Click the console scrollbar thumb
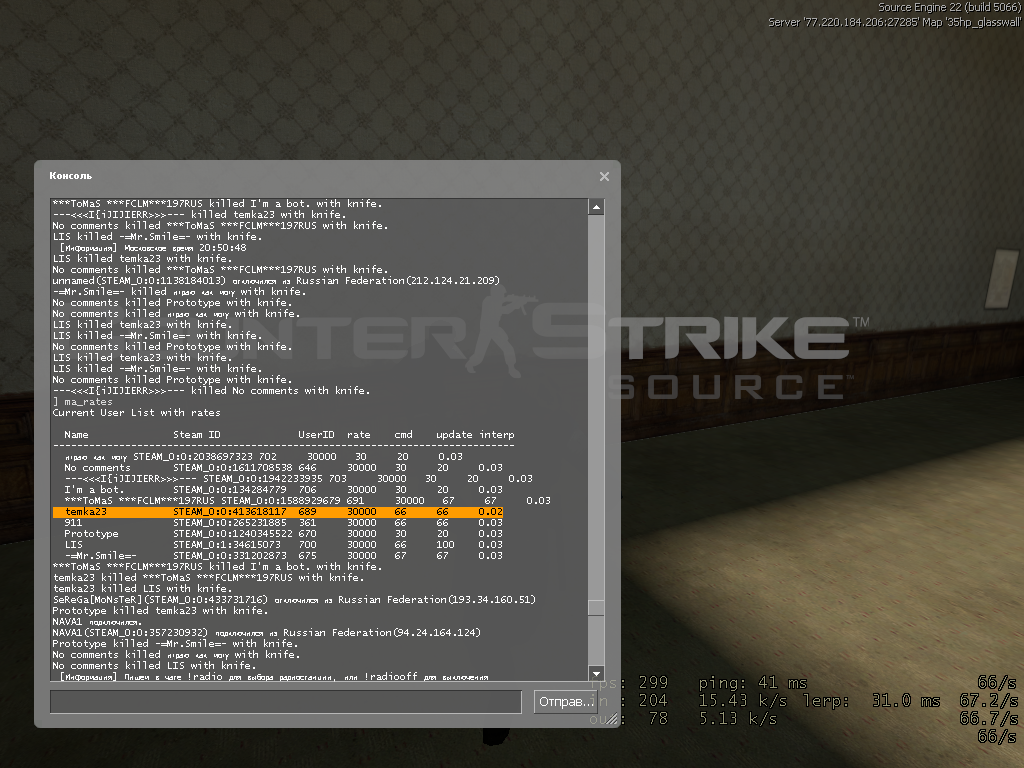The width and height of the screenshot is (1024, 768). coord(596,607)
